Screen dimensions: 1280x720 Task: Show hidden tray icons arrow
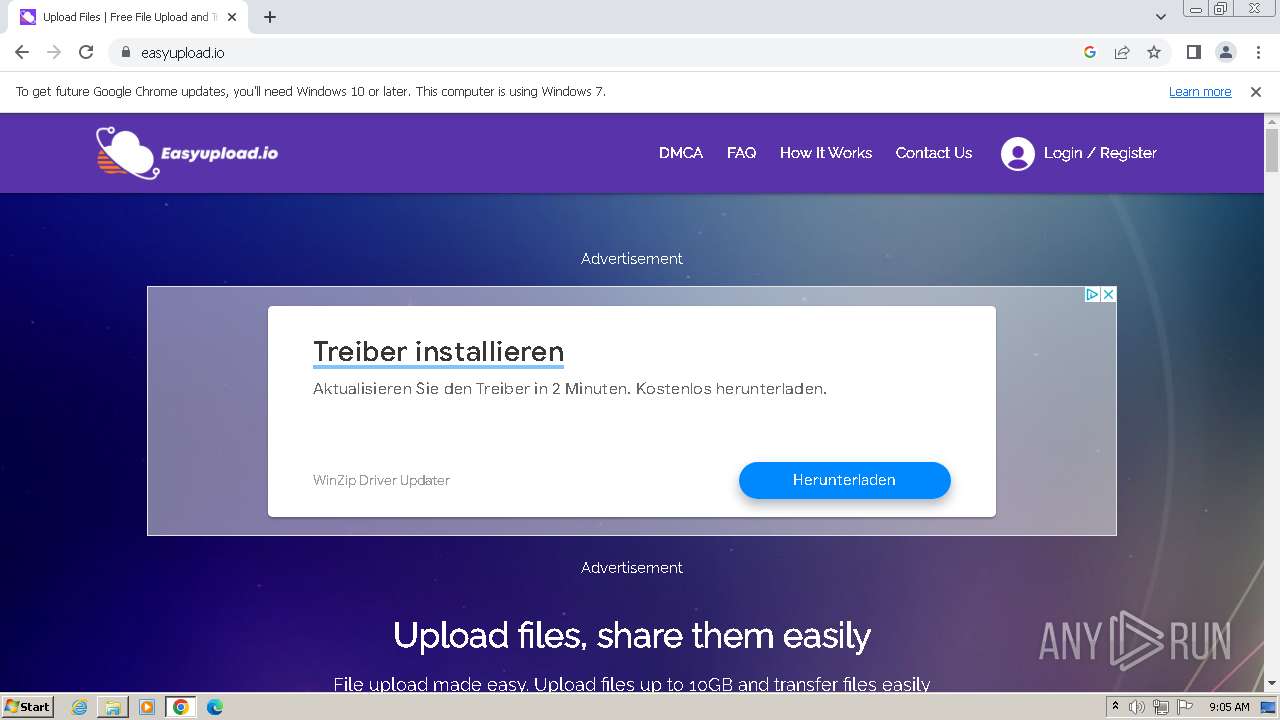coord(1115,707)
